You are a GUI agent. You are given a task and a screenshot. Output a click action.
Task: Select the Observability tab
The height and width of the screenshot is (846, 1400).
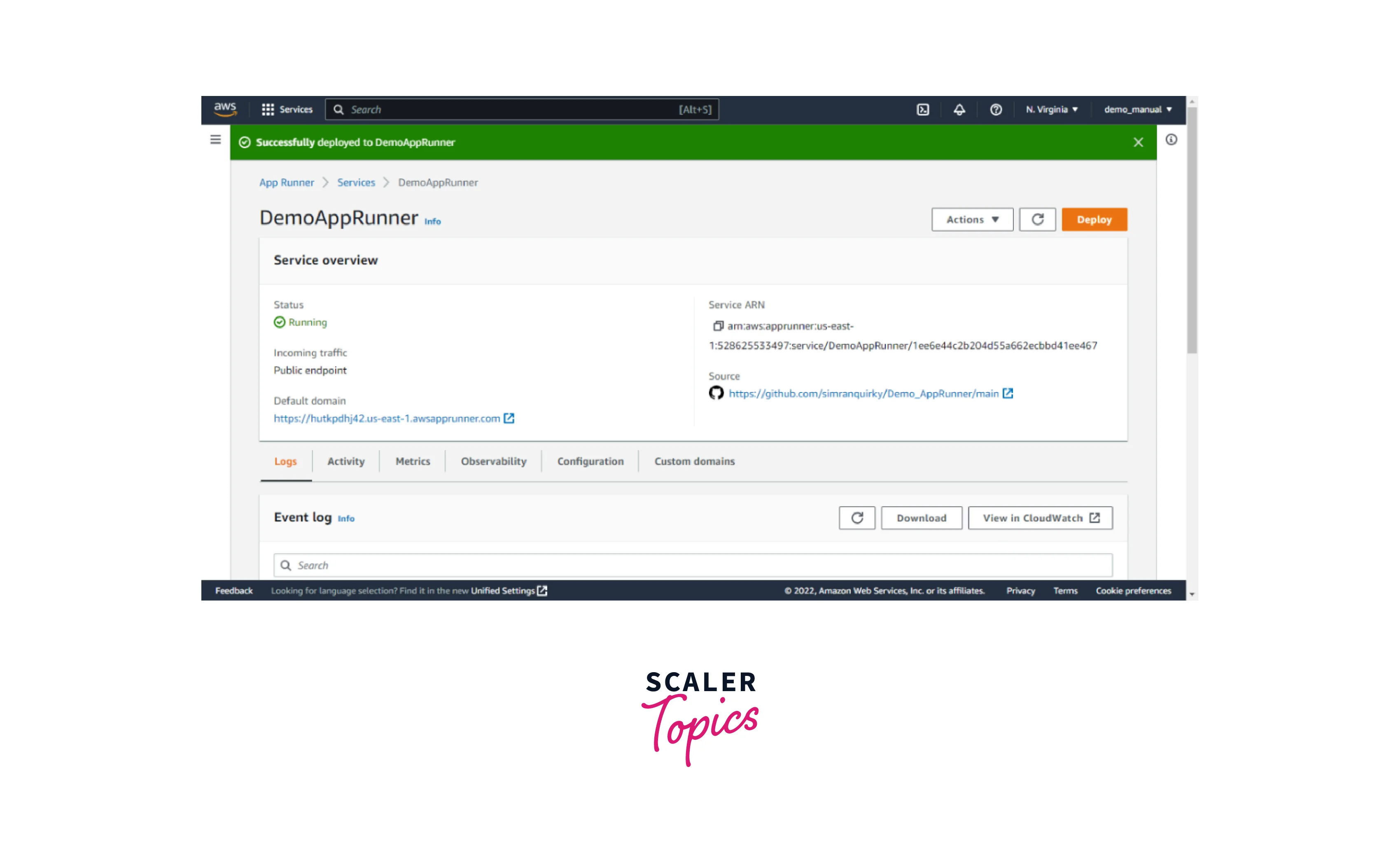(492, 461)
